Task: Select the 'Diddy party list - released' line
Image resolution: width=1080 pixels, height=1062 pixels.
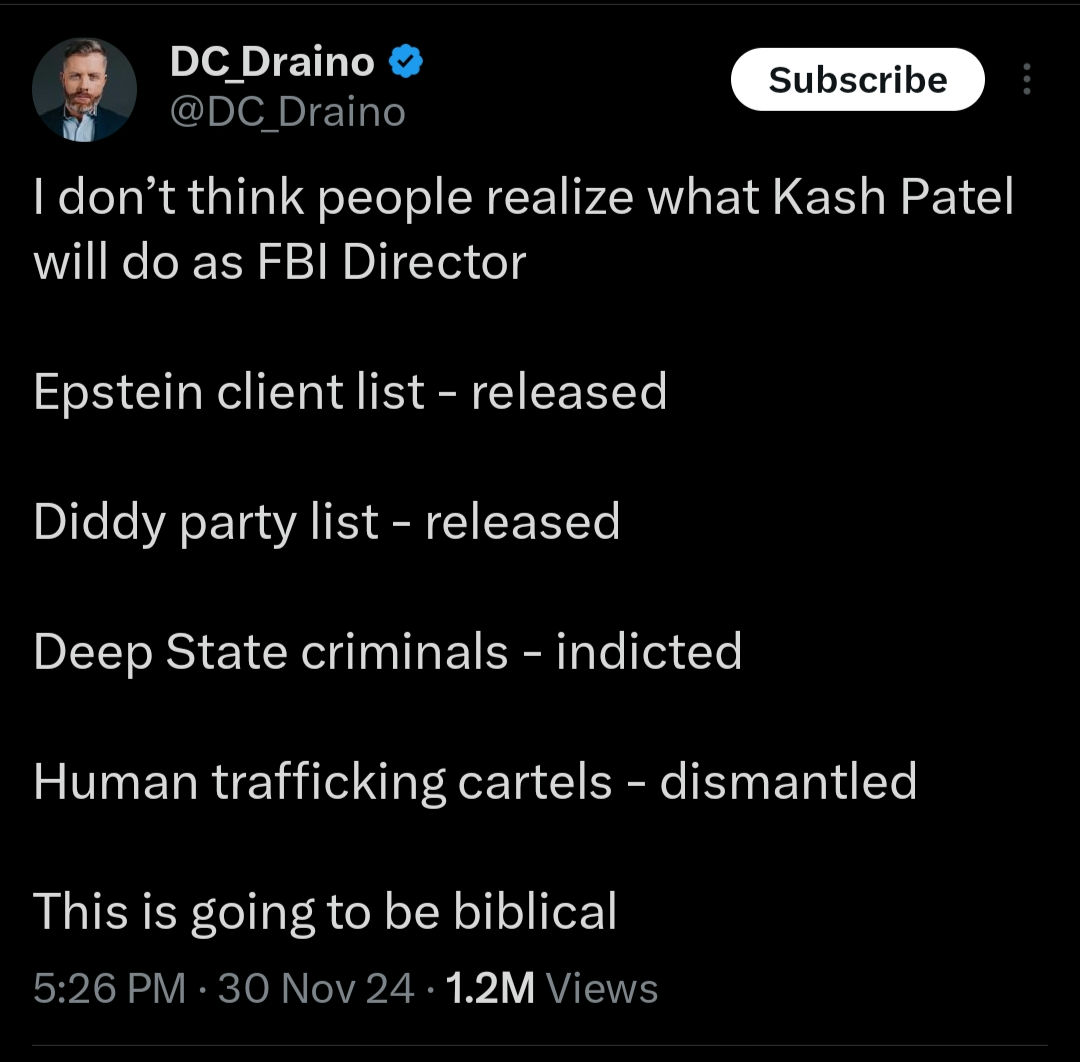Action: coord(327,522)
